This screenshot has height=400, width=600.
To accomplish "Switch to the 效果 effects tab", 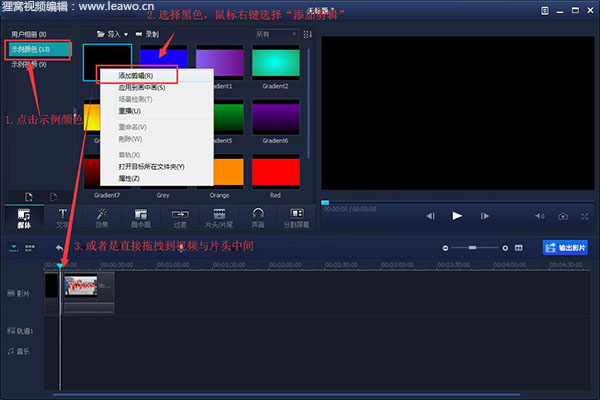I will coord(101,219).
